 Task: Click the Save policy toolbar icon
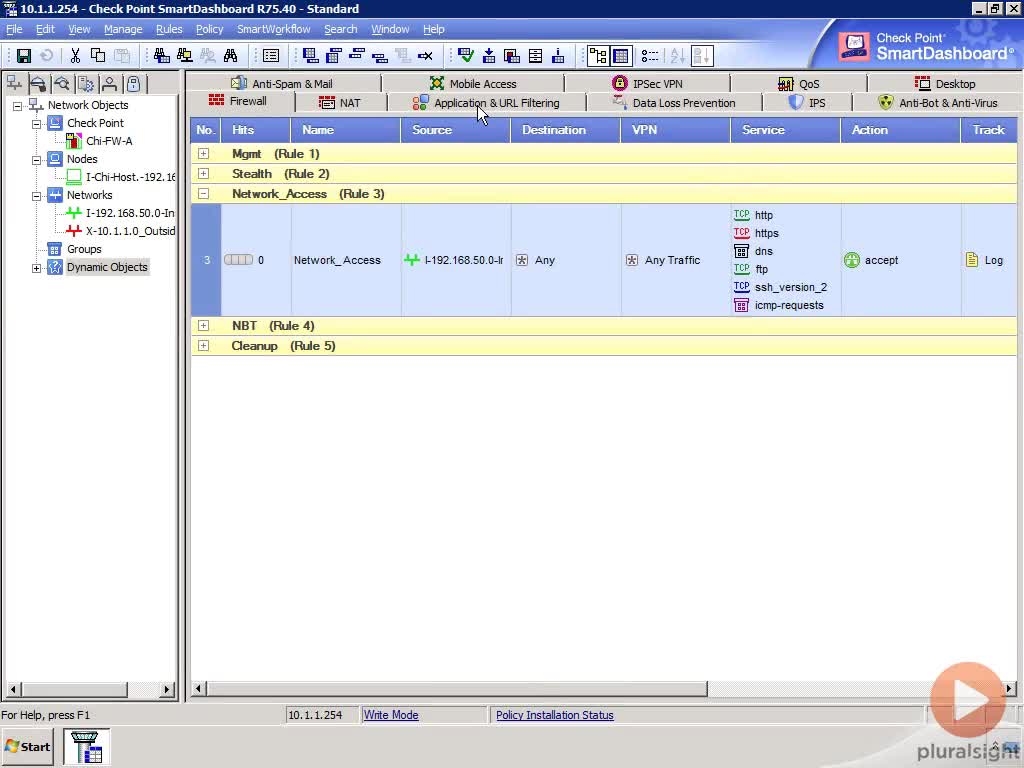pos(24,56)
